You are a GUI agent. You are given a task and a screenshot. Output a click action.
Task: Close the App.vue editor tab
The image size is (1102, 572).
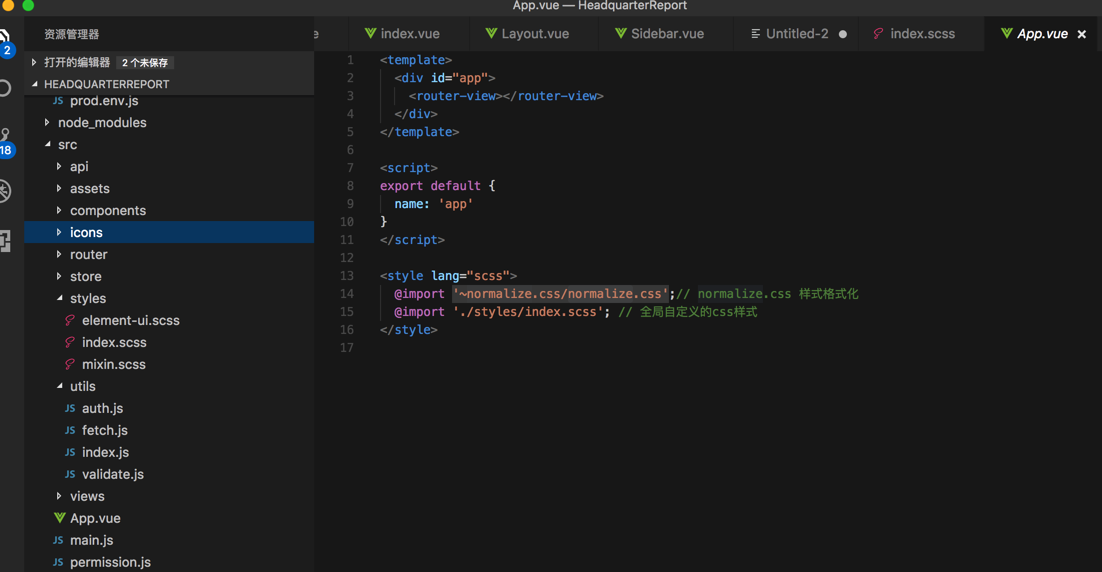coord(1082,34)
